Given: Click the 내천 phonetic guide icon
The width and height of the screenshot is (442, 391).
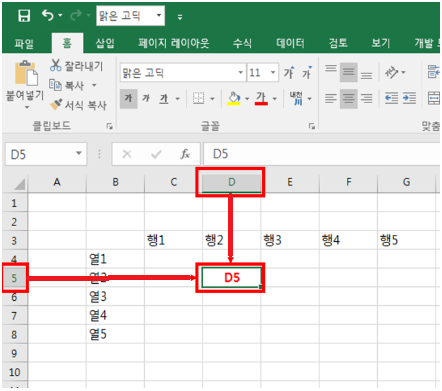Looking at the screenshot, I should [x=296, y=99].
